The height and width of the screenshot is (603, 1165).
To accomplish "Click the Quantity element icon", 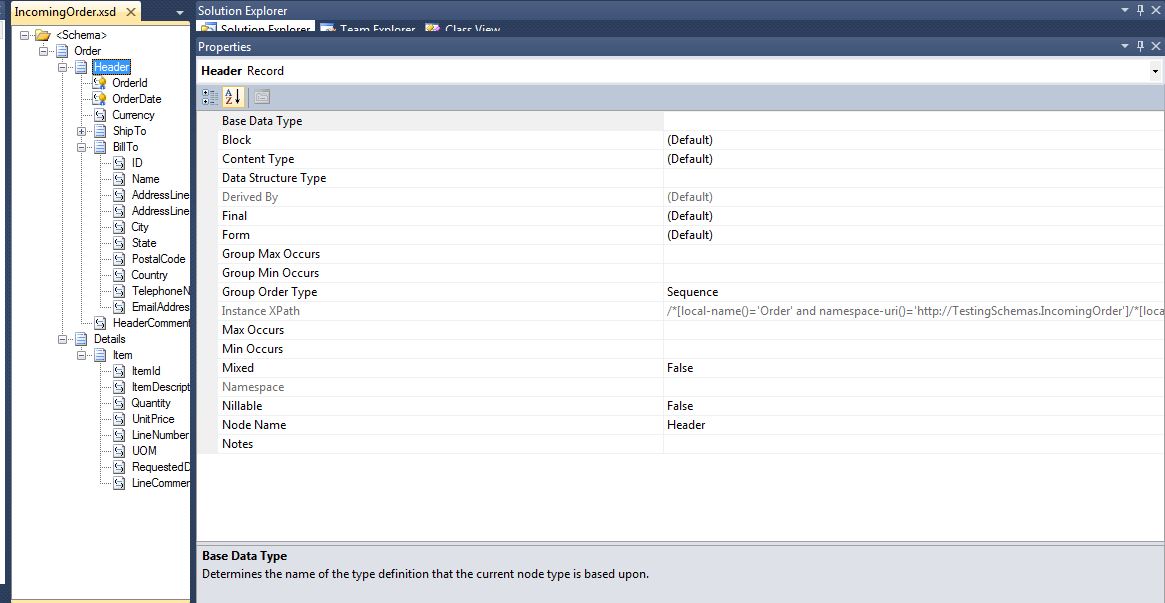I will pyautogui.click(x=119, y=403).
